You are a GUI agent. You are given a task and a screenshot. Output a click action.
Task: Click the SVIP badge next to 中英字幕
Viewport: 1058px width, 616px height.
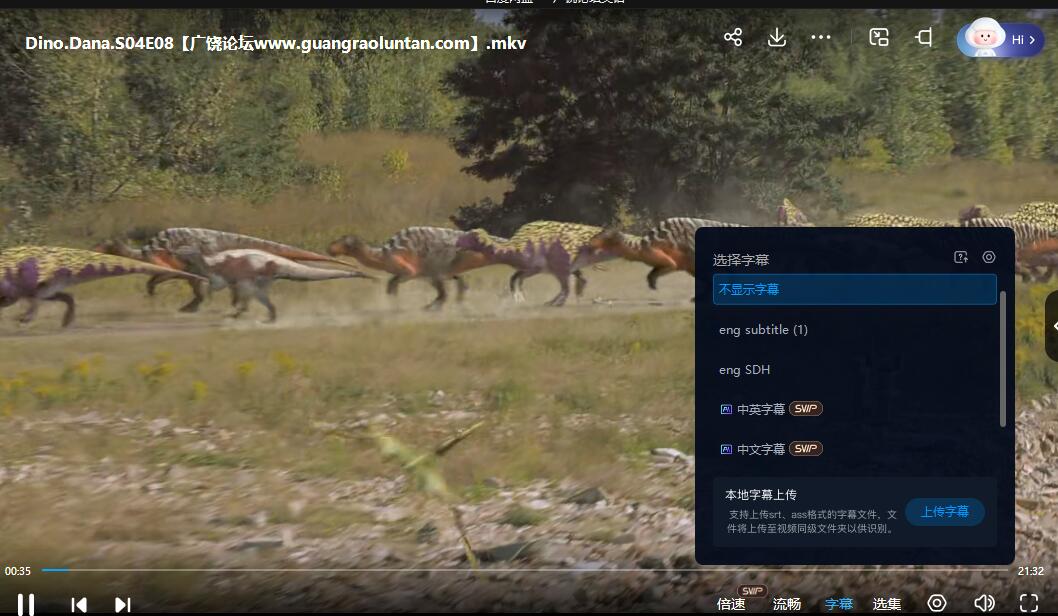coord(806,409)
